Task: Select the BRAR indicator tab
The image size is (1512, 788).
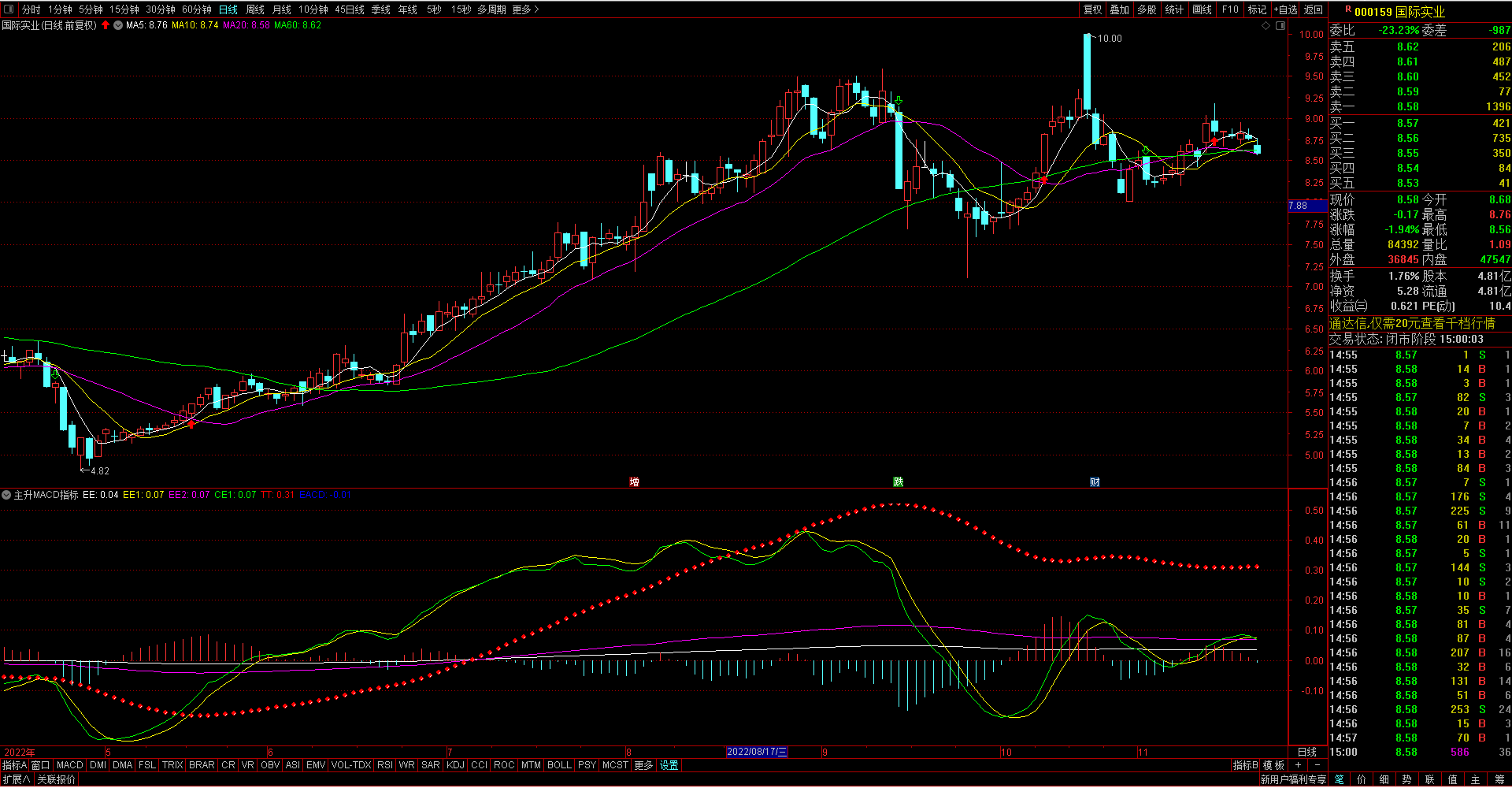Action: tap(202, 765)
